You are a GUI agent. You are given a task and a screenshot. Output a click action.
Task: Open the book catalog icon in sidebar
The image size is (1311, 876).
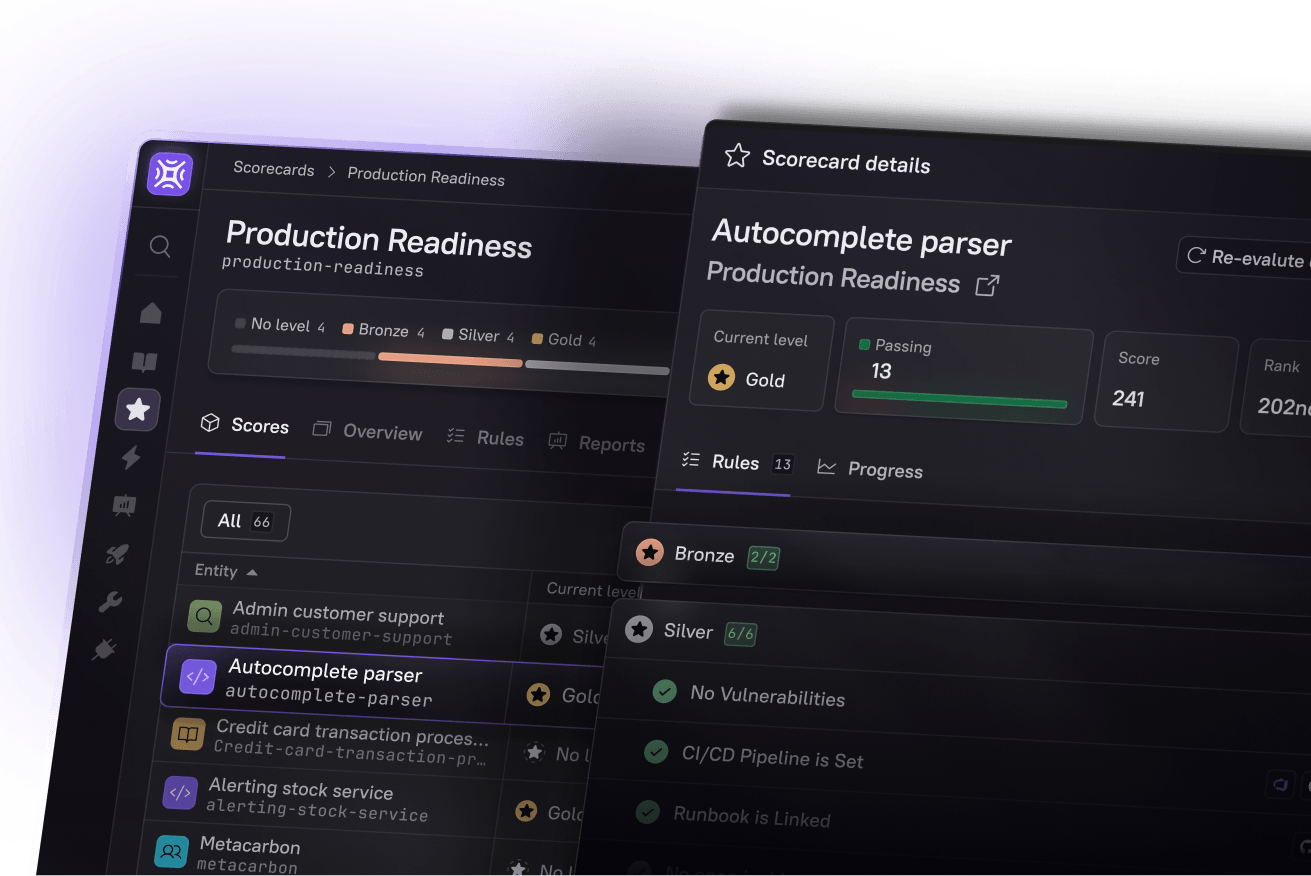145,362
